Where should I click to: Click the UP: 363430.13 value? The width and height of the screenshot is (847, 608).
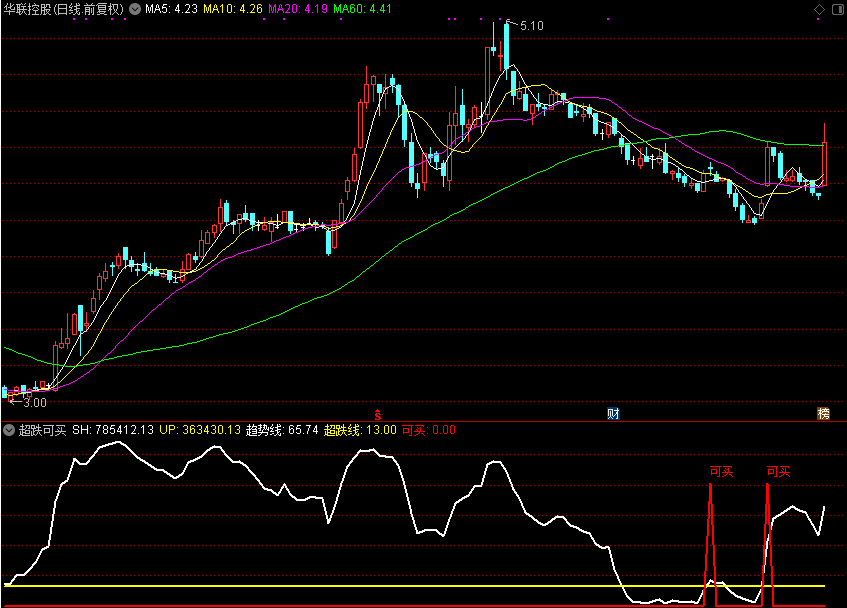pos(200,430)
